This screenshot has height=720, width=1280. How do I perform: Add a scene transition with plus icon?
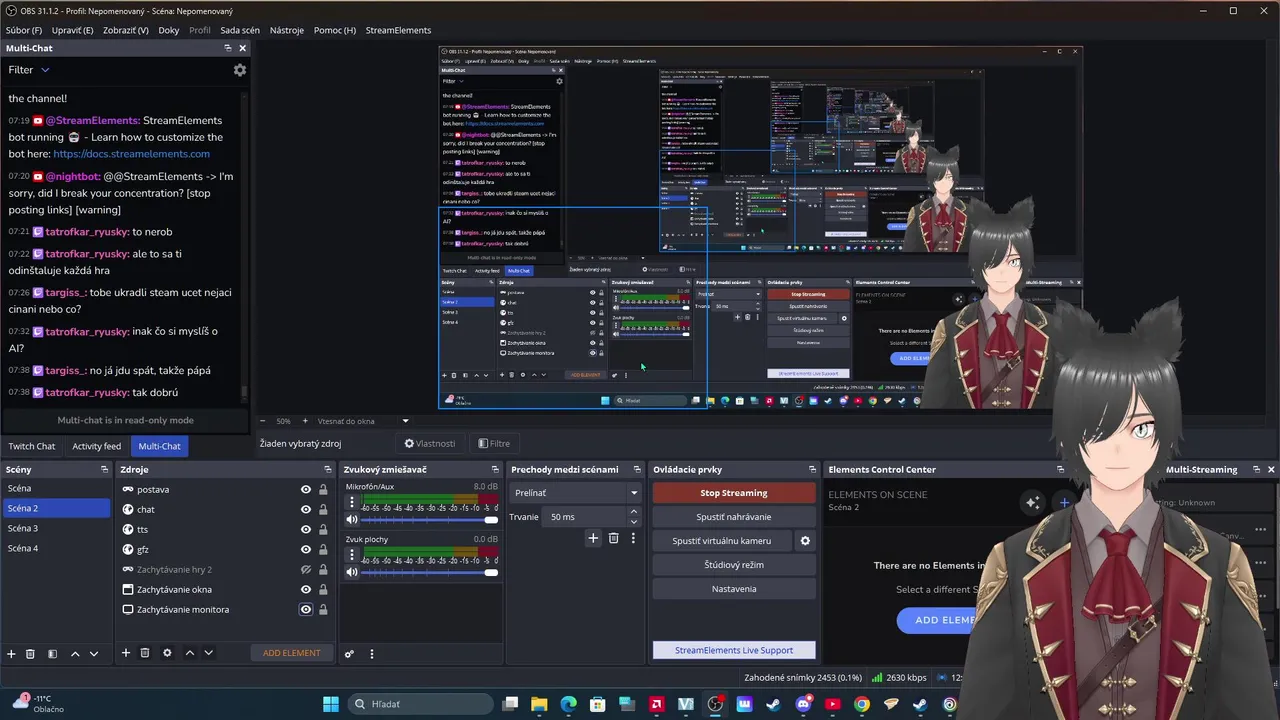(x=593, y=538)
